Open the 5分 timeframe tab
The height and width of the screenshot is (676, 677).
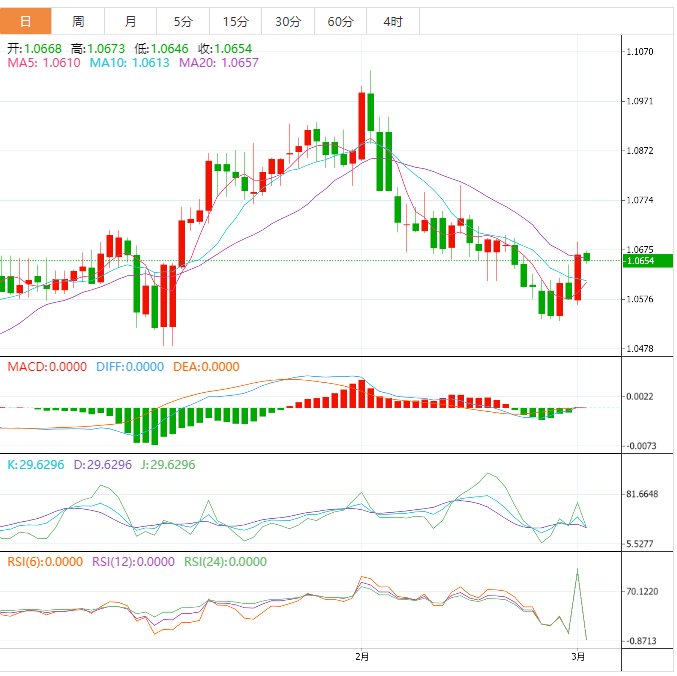pos(183,21)
